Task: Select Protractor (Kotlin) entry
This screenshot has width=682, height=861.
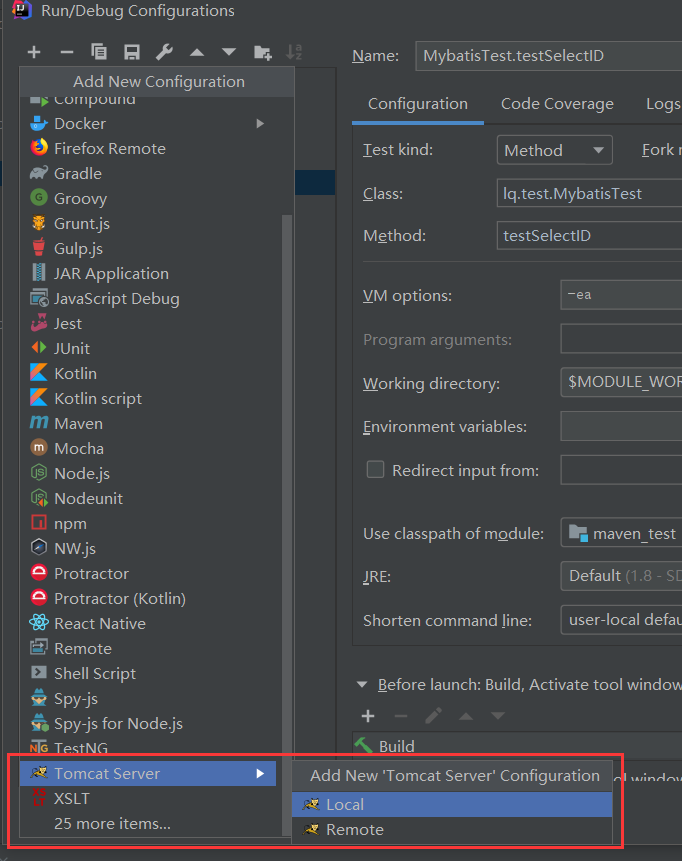Action: [148, 598]
